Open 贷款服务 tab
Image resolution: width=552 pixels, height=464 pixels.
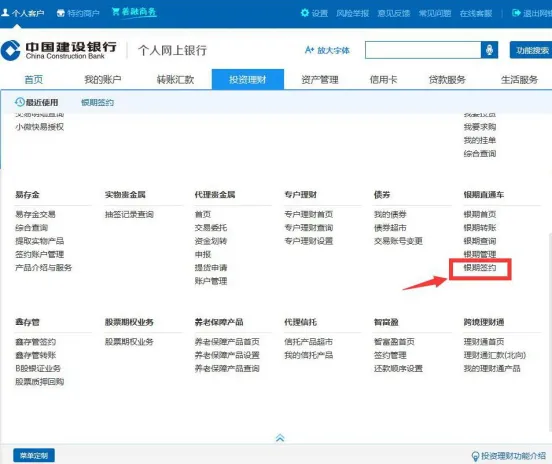pos(447,80)
